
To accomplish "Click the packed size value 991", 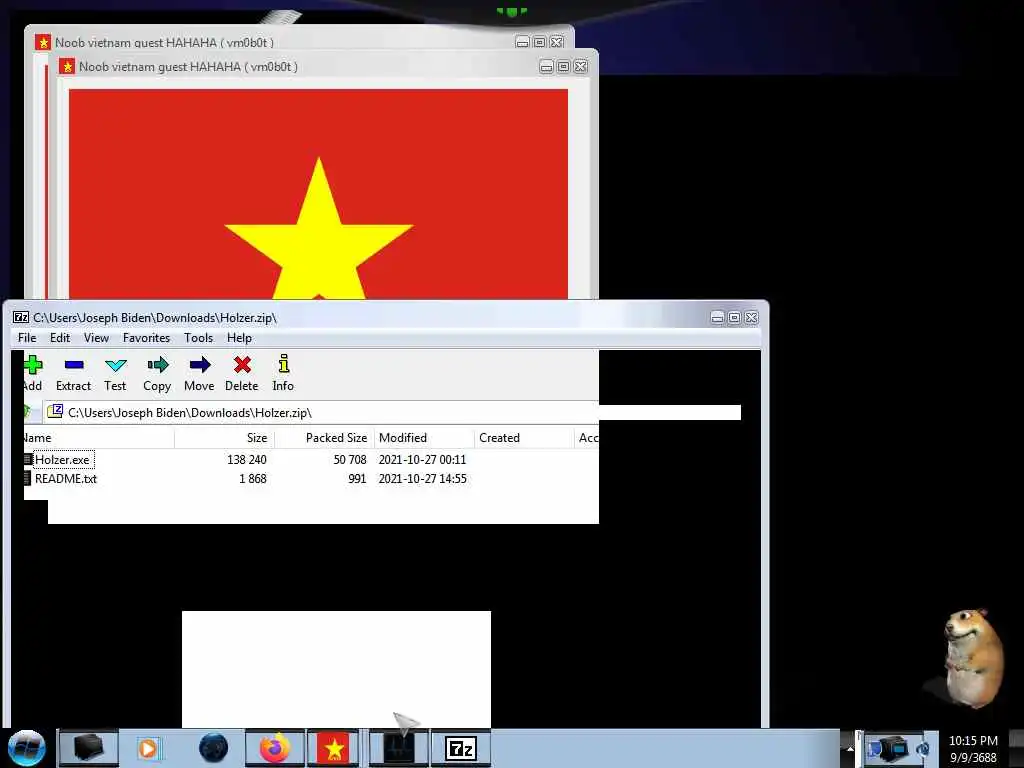I will [357, 479].
